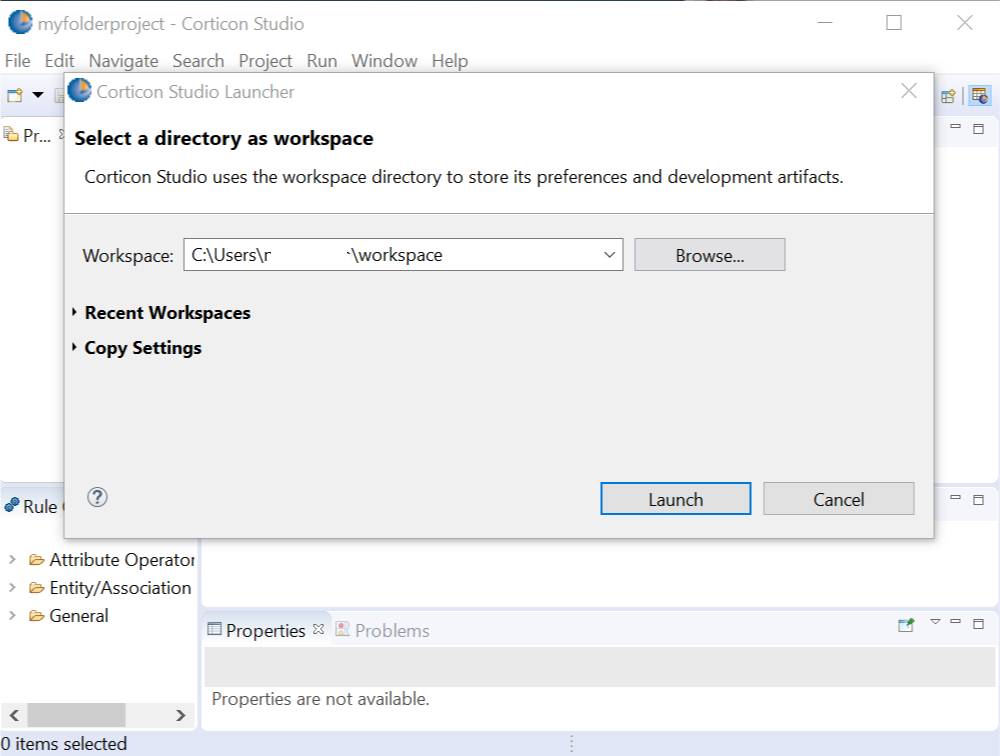
Task: Open the Run menu
Action: 322,61
